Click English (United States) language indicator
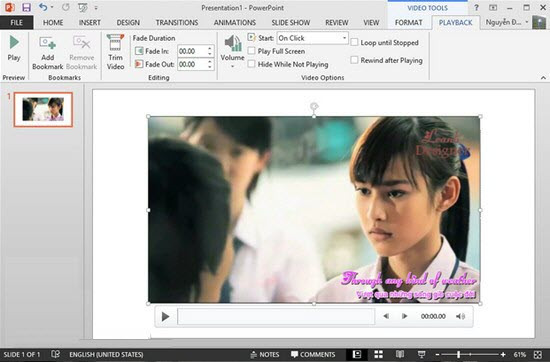 coord(106,355)
